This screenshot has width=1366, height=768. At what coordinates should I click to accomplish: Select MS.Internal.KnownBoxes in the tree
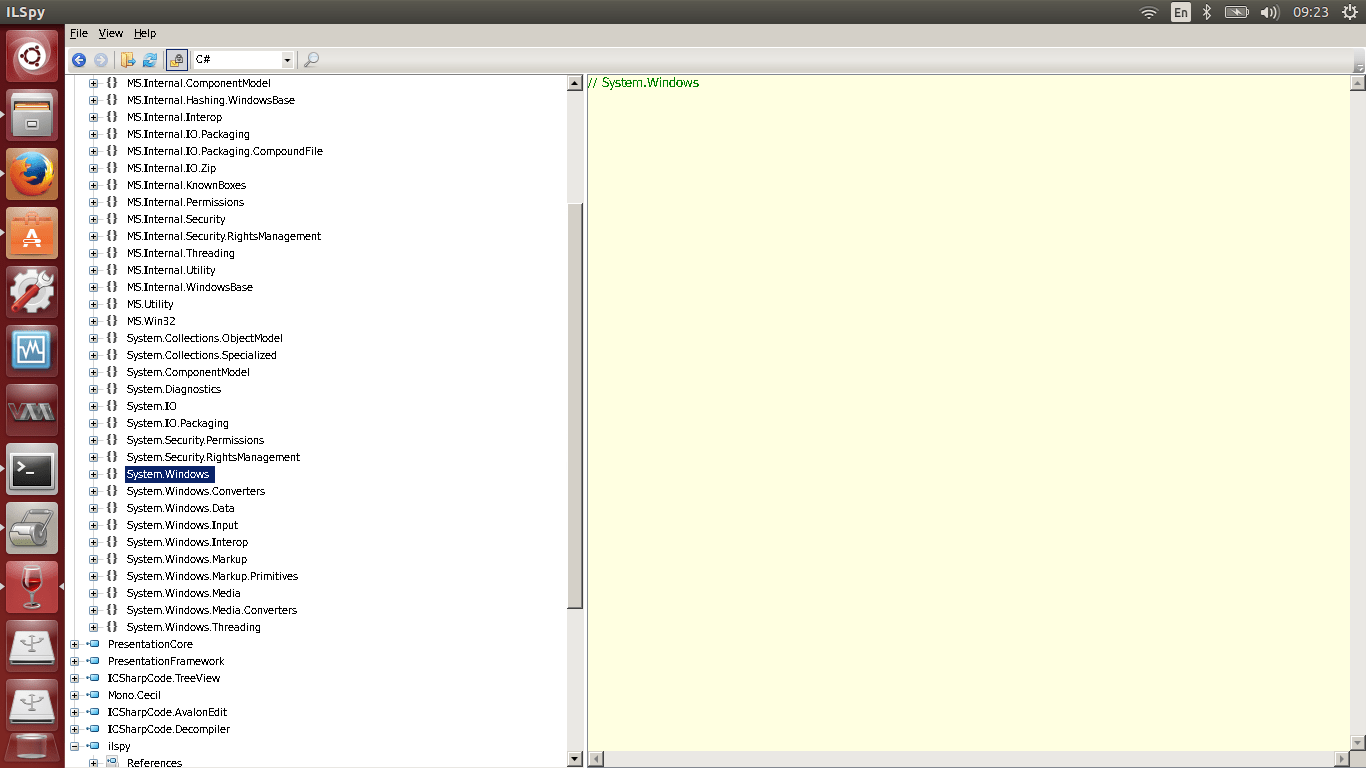click(x=186, y=185)
